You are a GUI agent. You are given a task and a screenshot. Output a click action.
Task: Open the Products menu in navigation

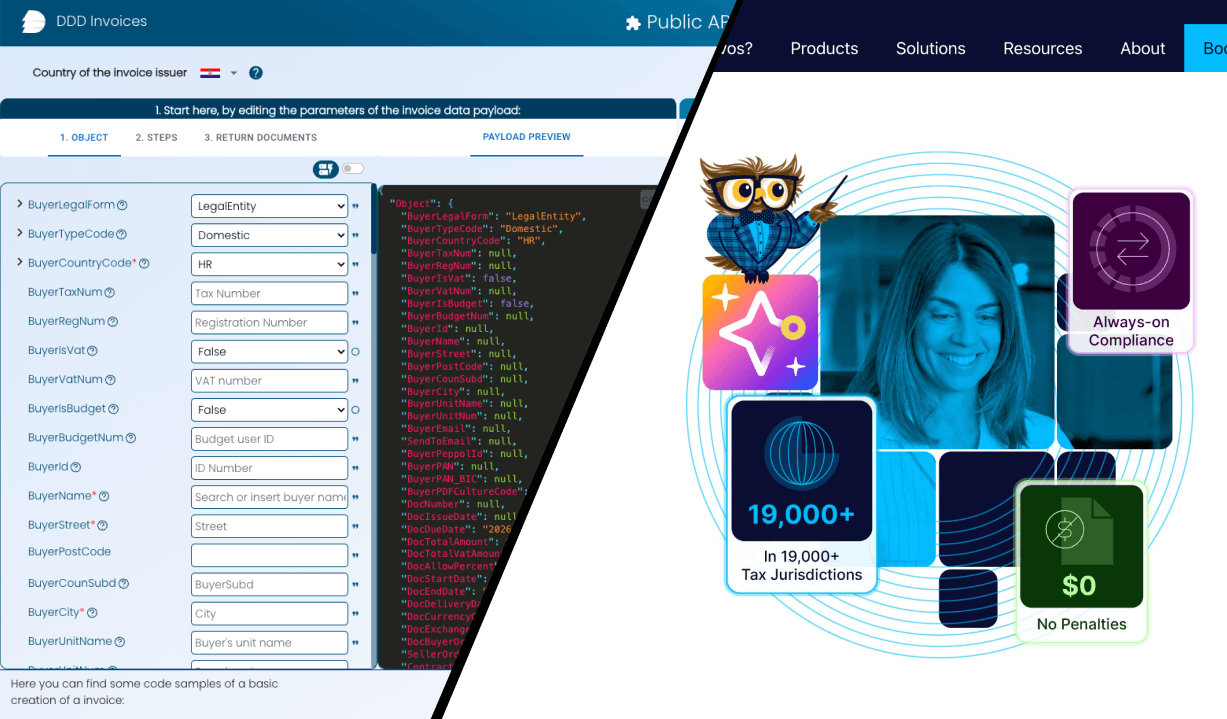pyautogui.click(x=824, y=48)
